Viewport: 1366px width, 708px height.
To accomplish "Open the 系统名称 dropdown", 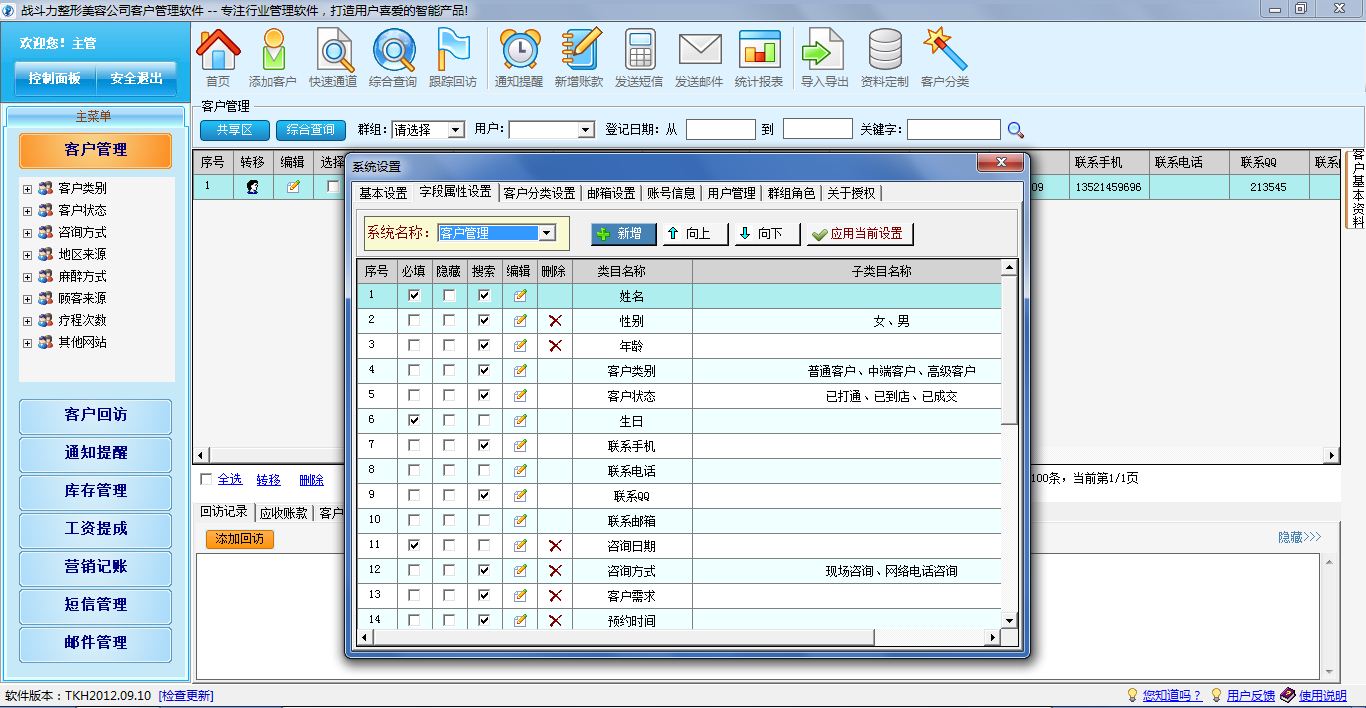I will coord(546,233).
